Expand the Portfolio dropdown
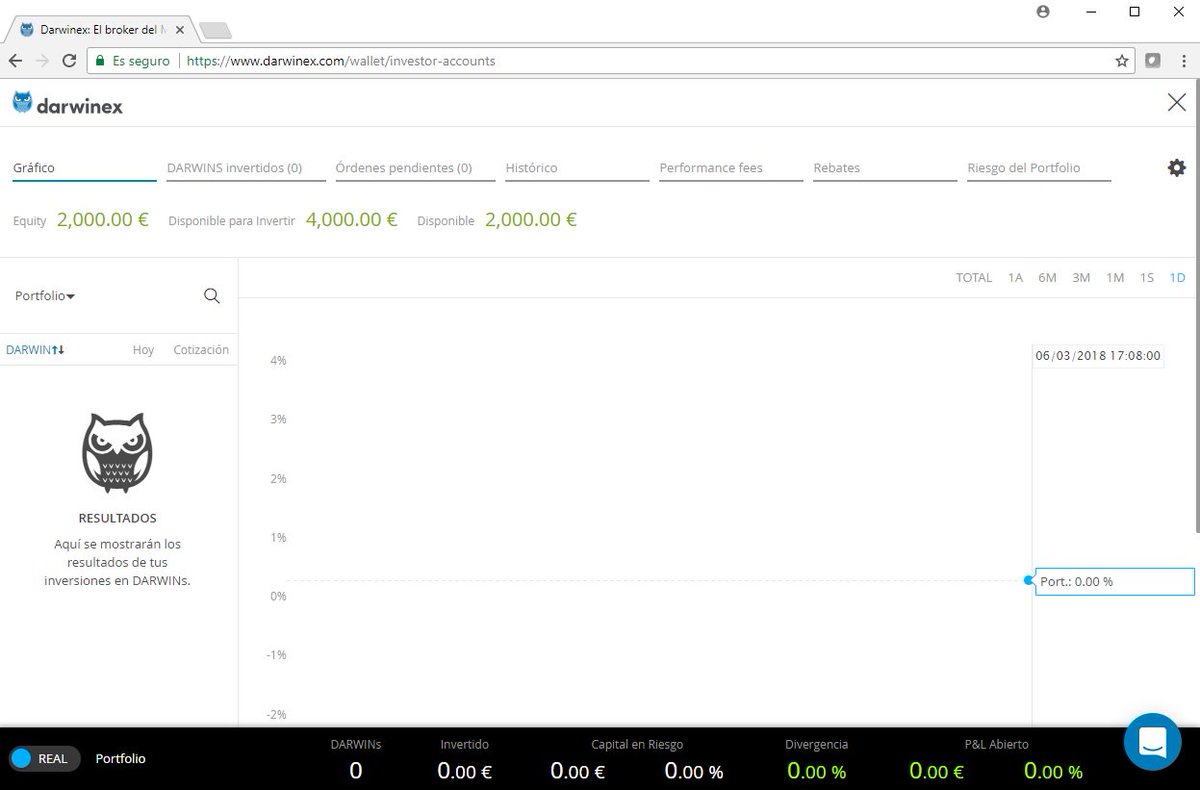The height and width of the screenshot is (790, 1200). [x=45, y=296]
